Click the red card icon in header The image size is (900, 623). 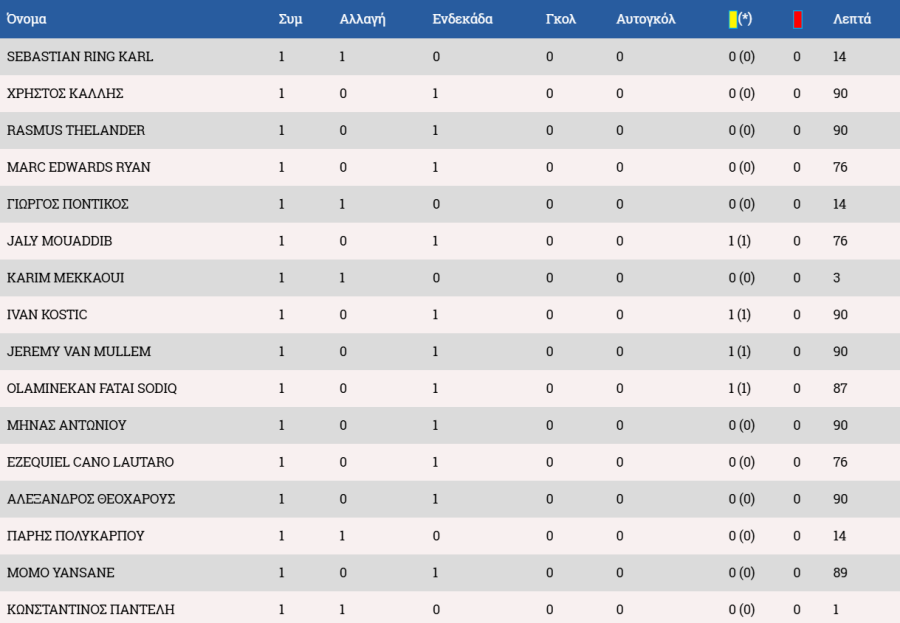[797, 20]
